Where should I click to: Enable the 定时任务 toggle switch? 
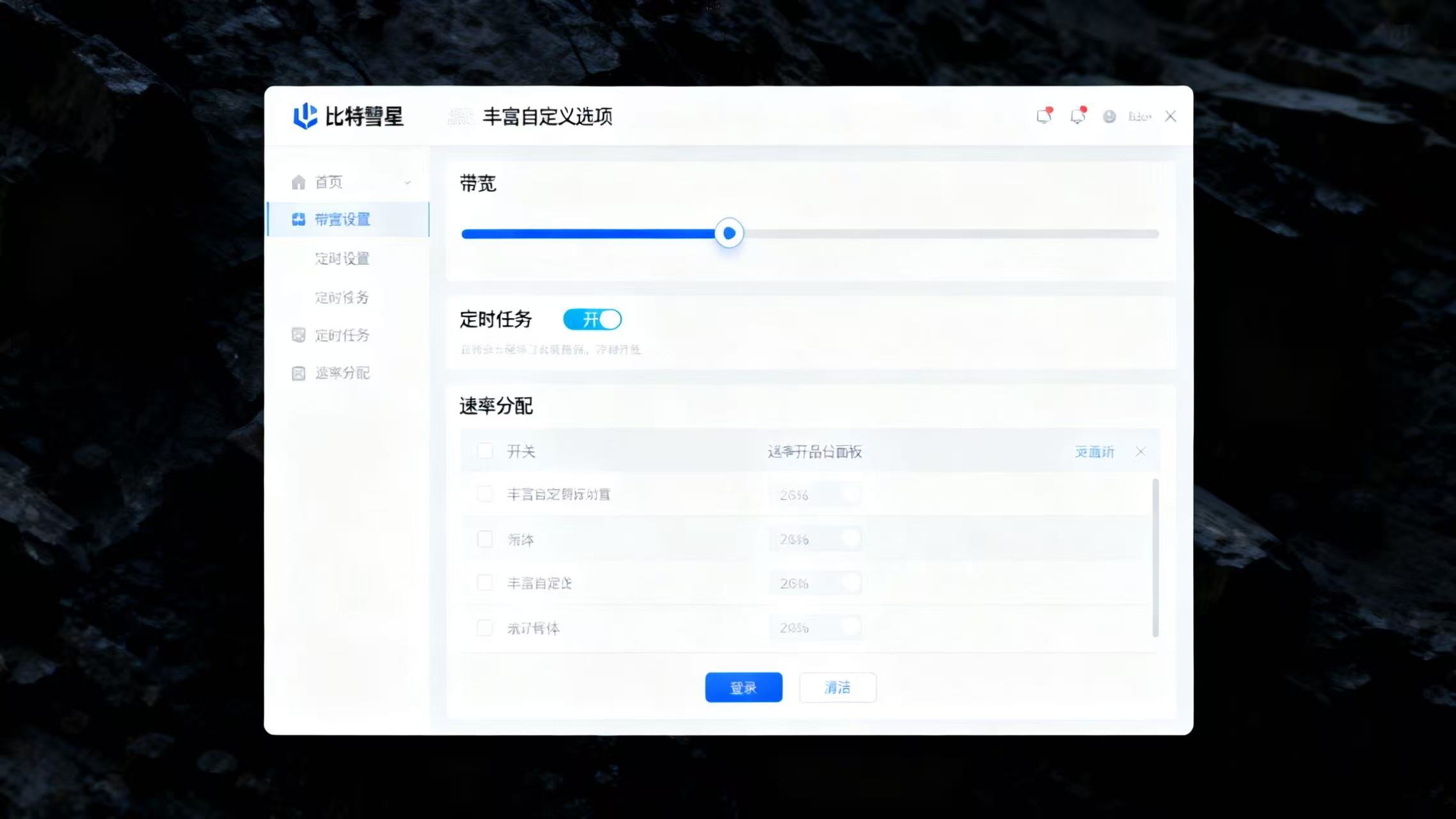592,319
